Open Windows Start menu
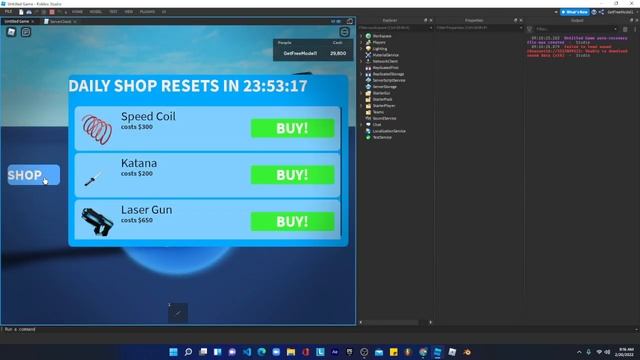 173,352
